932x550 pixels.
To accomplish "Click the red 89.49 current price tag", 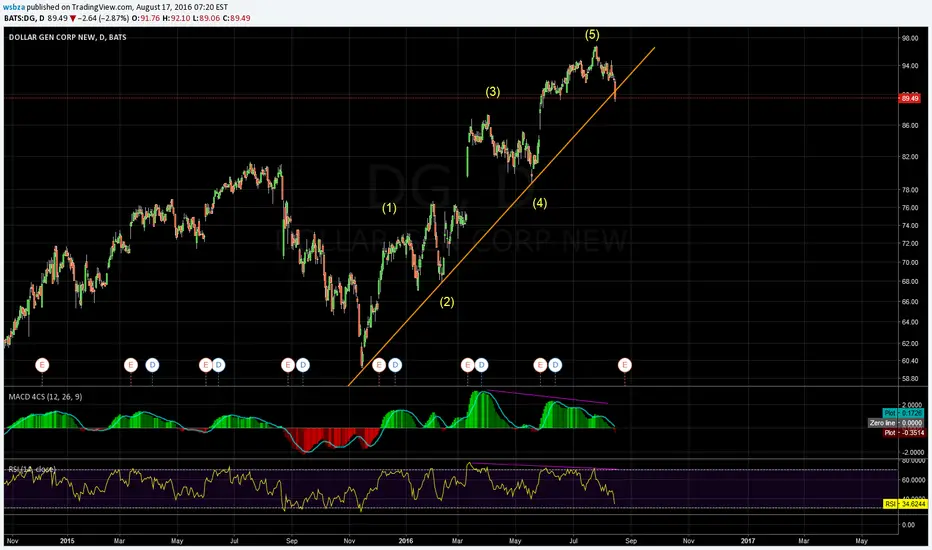I will 909,98.
